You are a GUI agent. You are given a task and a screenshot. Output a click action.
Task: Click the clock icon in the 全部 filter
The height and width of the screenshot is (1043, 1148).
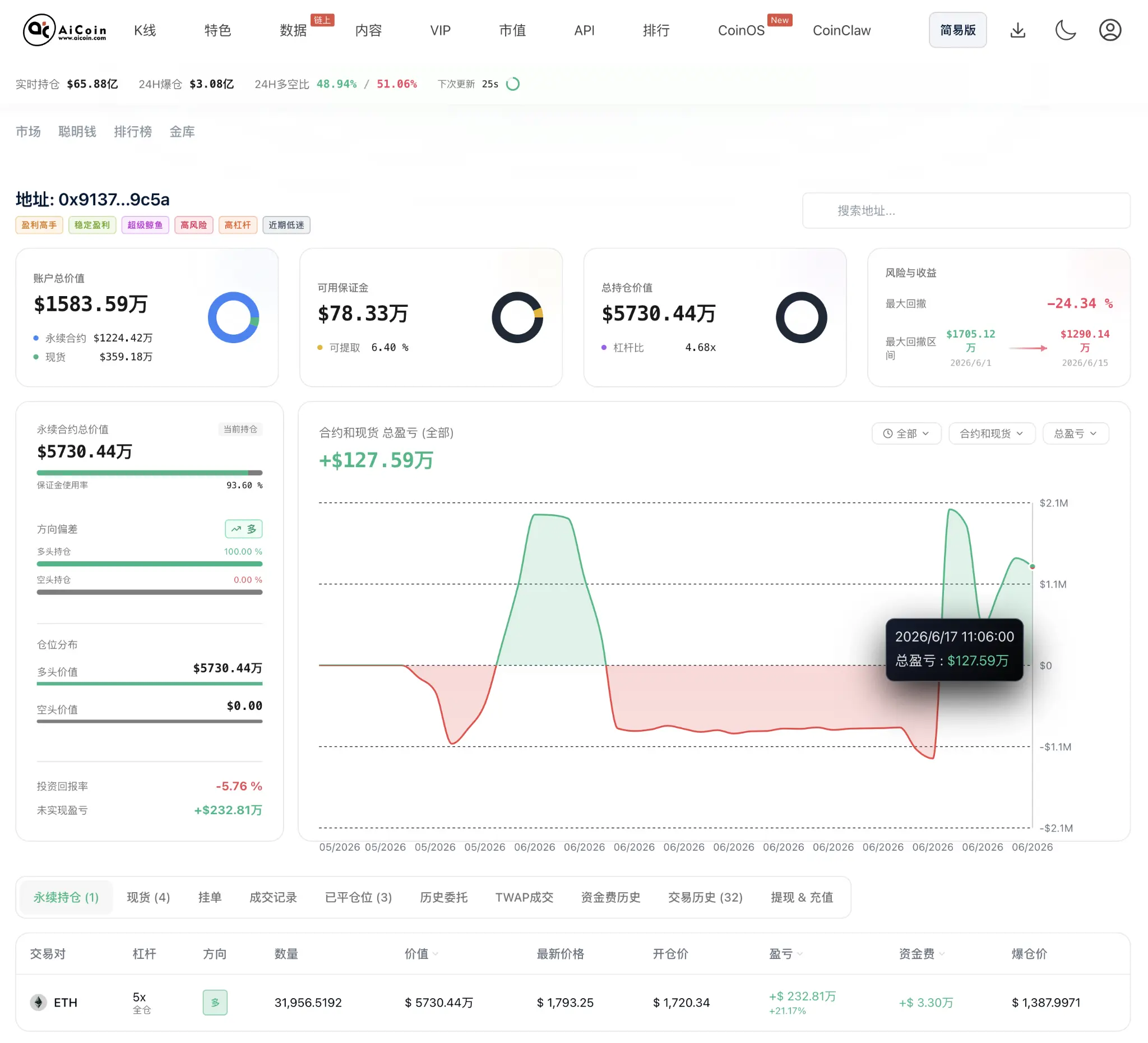888,433
